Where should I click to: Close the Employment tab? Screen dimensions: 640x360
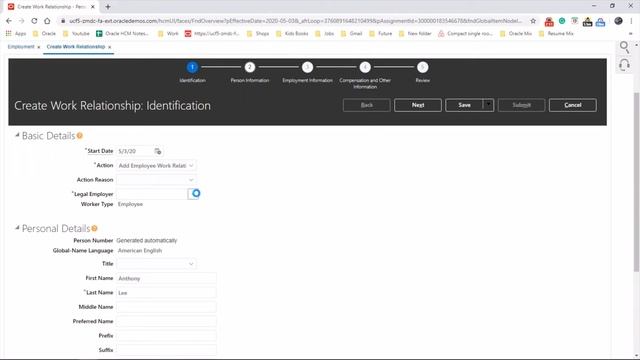(x=39, y=47)
